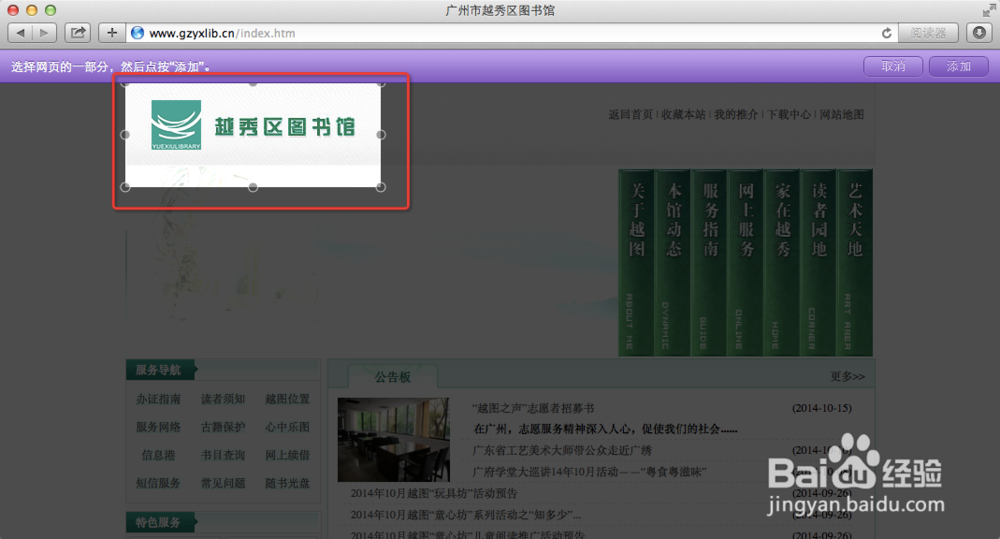This screenshot has width=1000, height=539.
Task: Open the 常见问题 service link
Action: (x=223, y=483)
